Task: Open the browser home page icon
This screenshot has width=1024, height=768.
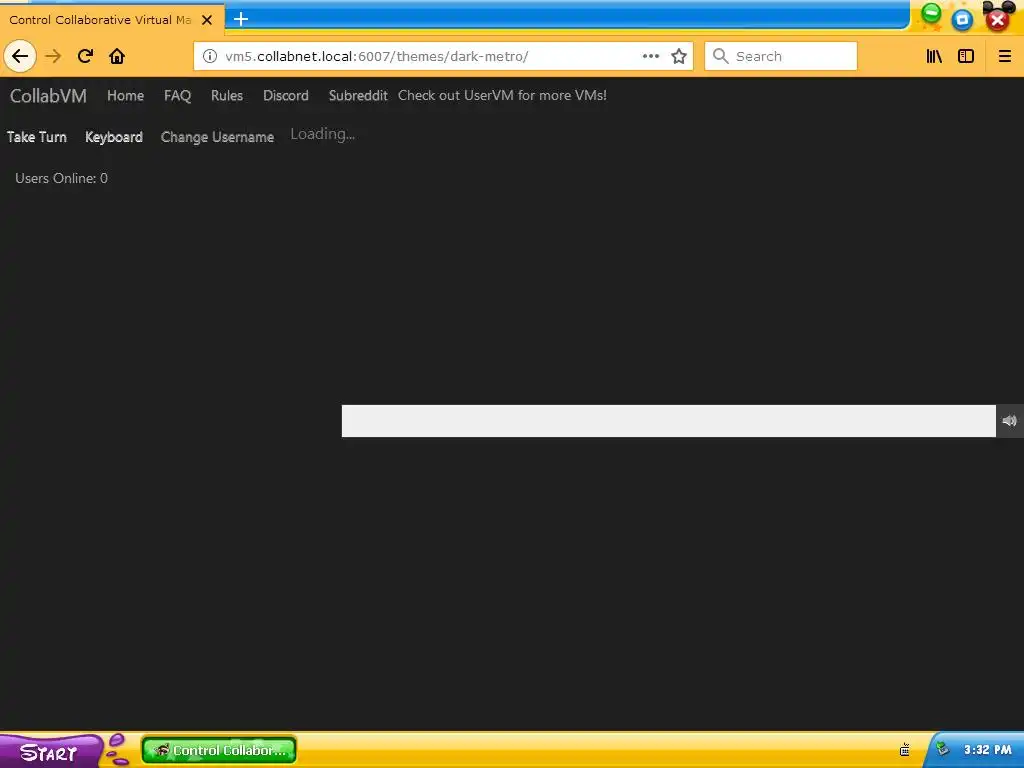Action: [x=117, y=56]
